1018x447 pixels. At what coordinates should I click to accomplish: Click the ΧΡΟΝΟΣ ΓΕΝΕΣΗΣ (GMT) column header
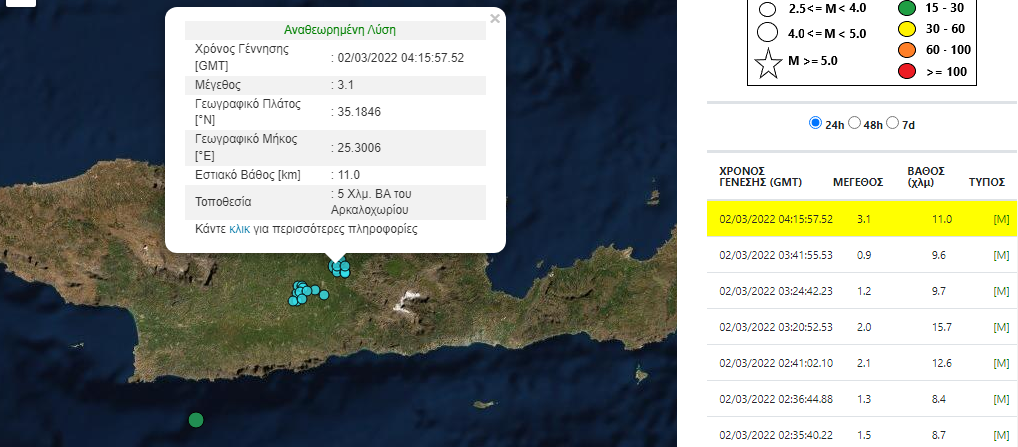click(760, 176)
